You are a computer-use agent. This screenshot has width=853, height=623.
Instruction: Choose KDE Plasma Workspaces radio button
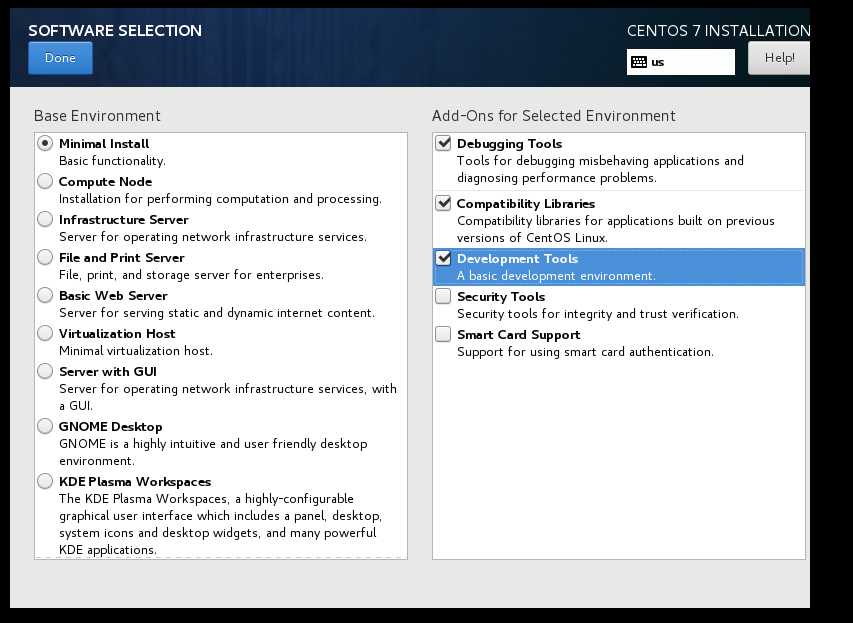tap(45, 482)
